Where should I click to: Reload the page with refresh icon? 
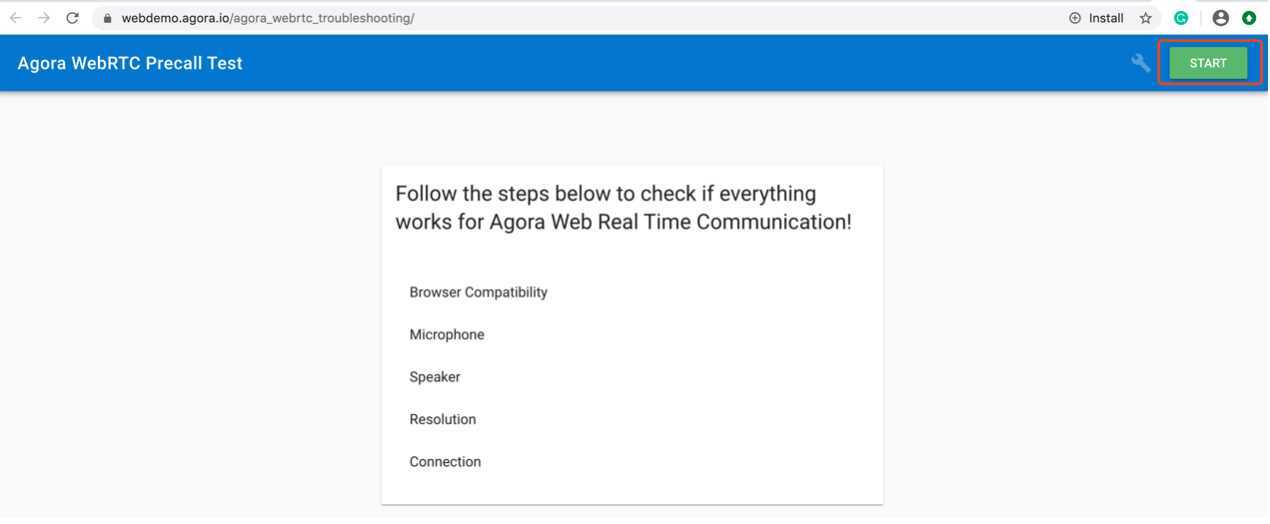pos(72,18)
